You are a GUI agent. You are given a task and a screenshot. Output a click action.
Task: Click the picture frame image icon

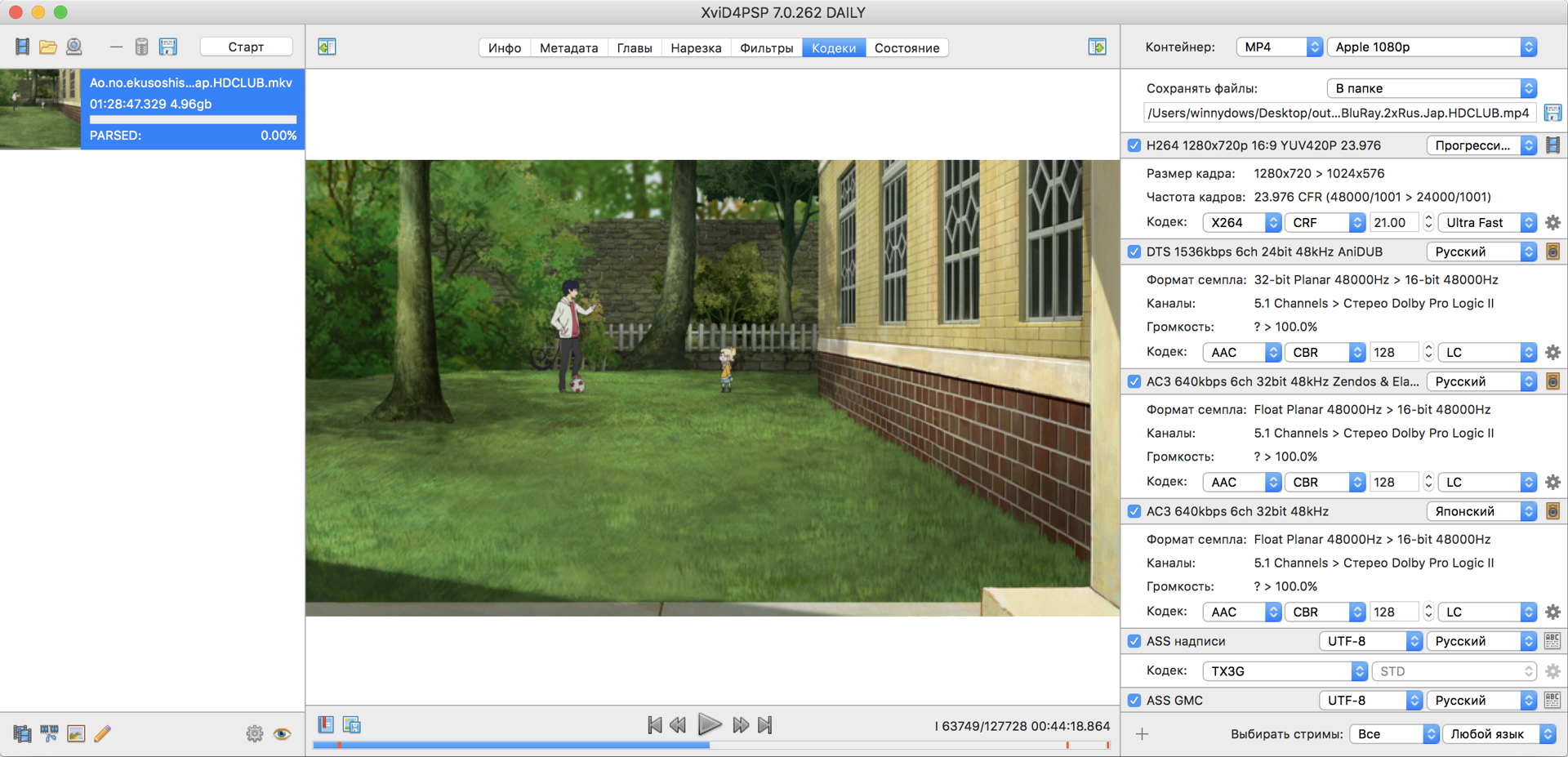click(76, 733)
